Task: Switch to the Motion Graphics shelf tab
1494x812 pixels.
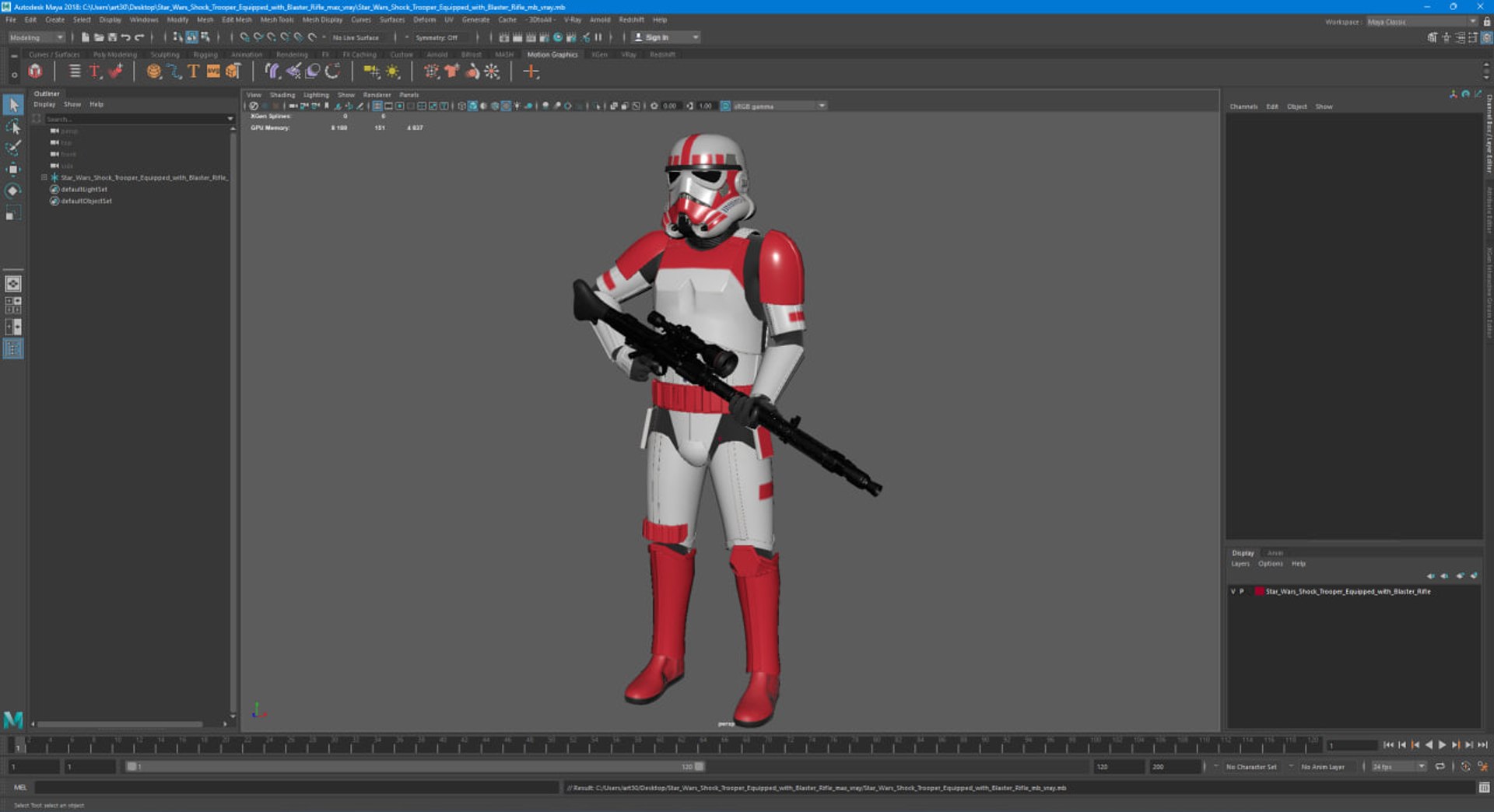Action: coord(552,54)
